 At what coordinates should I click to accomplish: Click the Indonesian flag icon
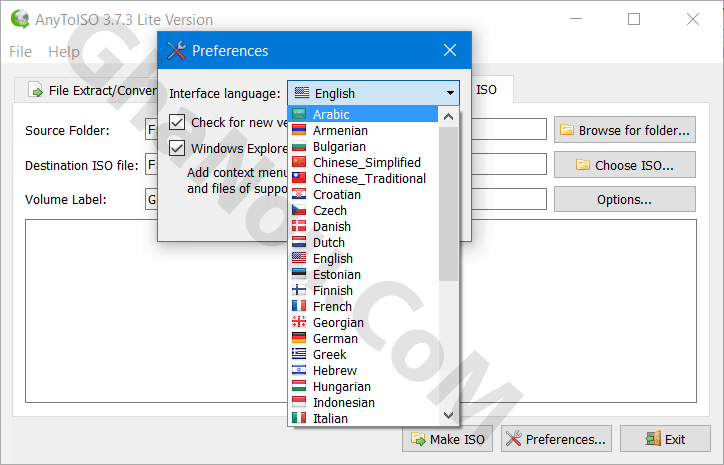[x=299, y=402]
